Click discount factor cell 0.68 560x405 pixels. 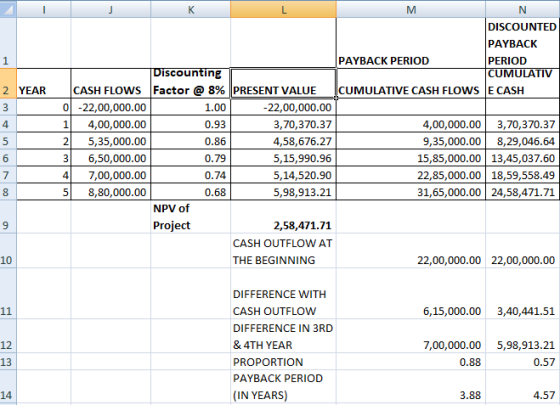190,192
